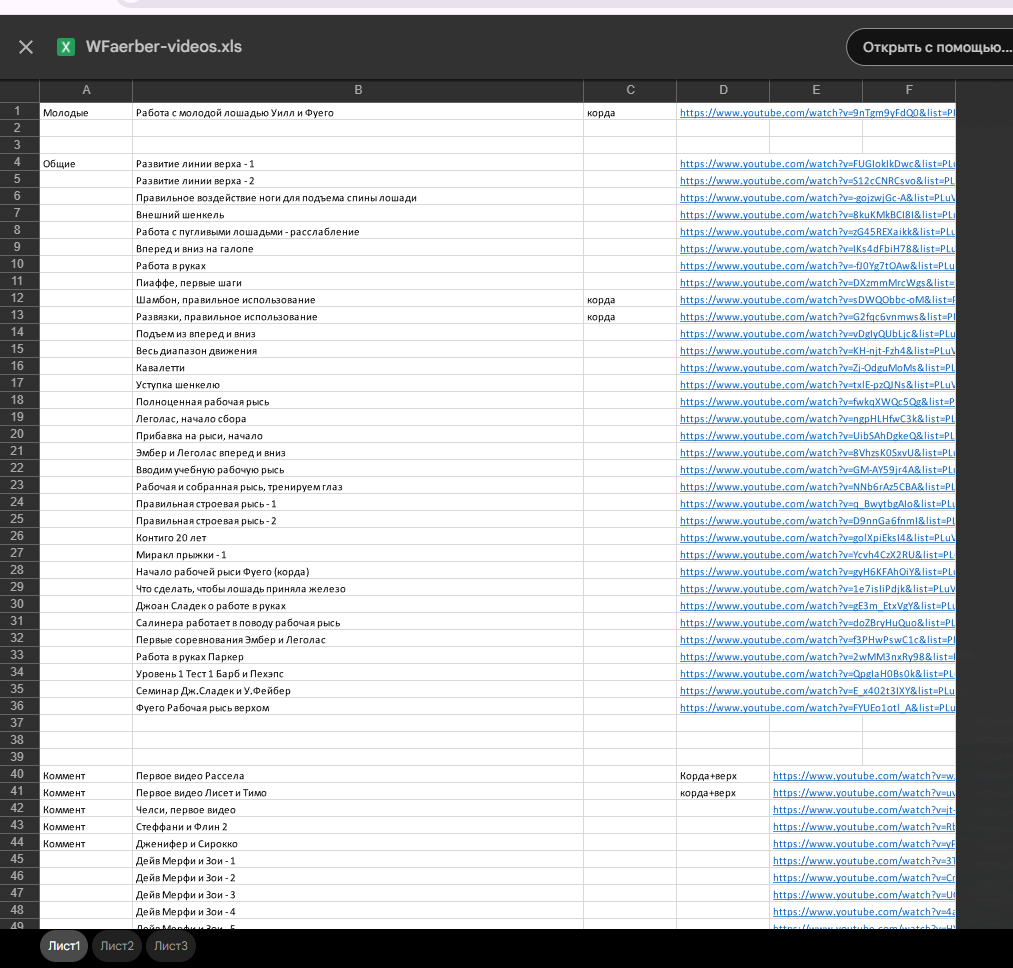1013x968 pixels.
Task: Click 'Дейв Мерфи и Зои - 4' cell
Action: [x=358, y=912]
